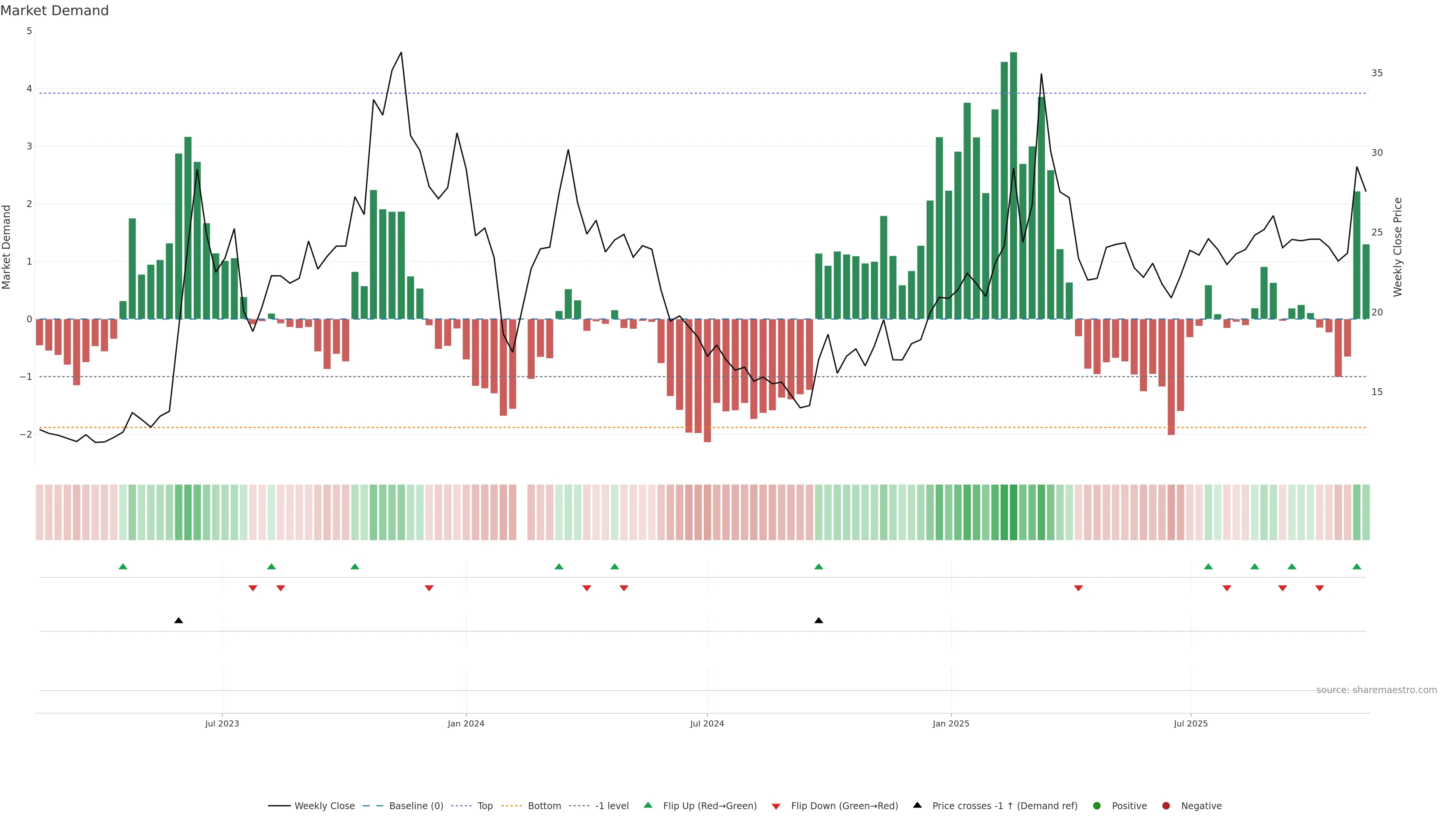Viewport: 1456px width, 819px height.
Task: Click the green Flip Up legend triangle
Action: (x=648, y=805)
